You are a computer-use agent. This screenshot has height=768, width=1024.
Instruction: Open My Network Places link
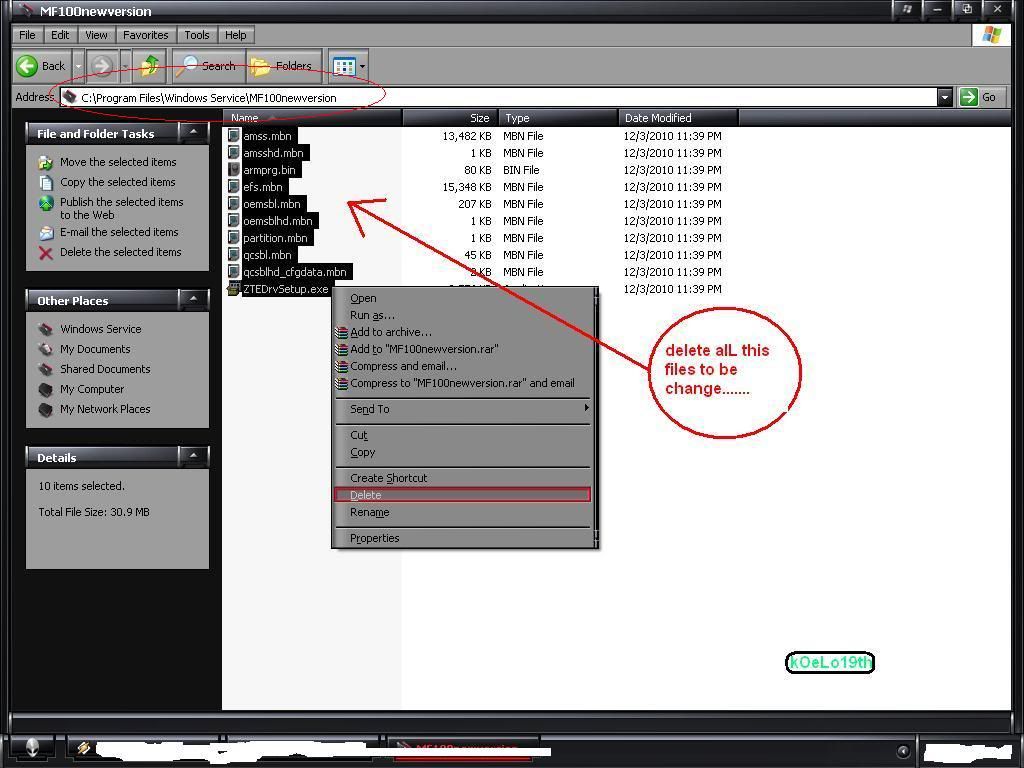point(105,409)
